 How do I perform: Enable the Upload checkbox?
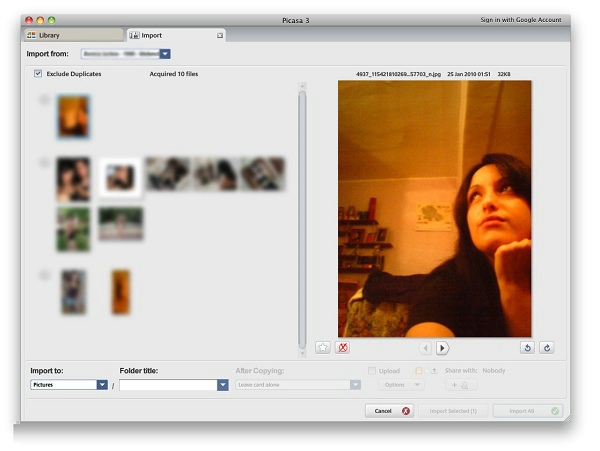point(372,371)
